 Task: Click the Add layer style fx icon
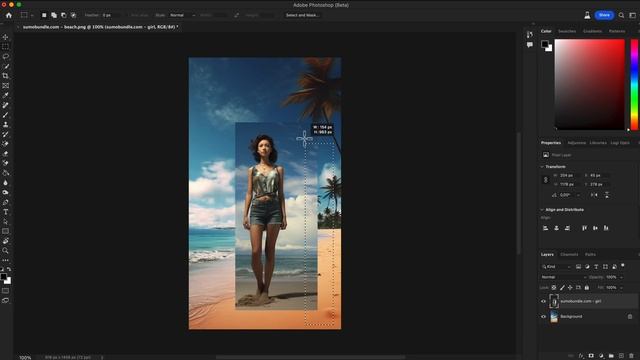point(581,356)
